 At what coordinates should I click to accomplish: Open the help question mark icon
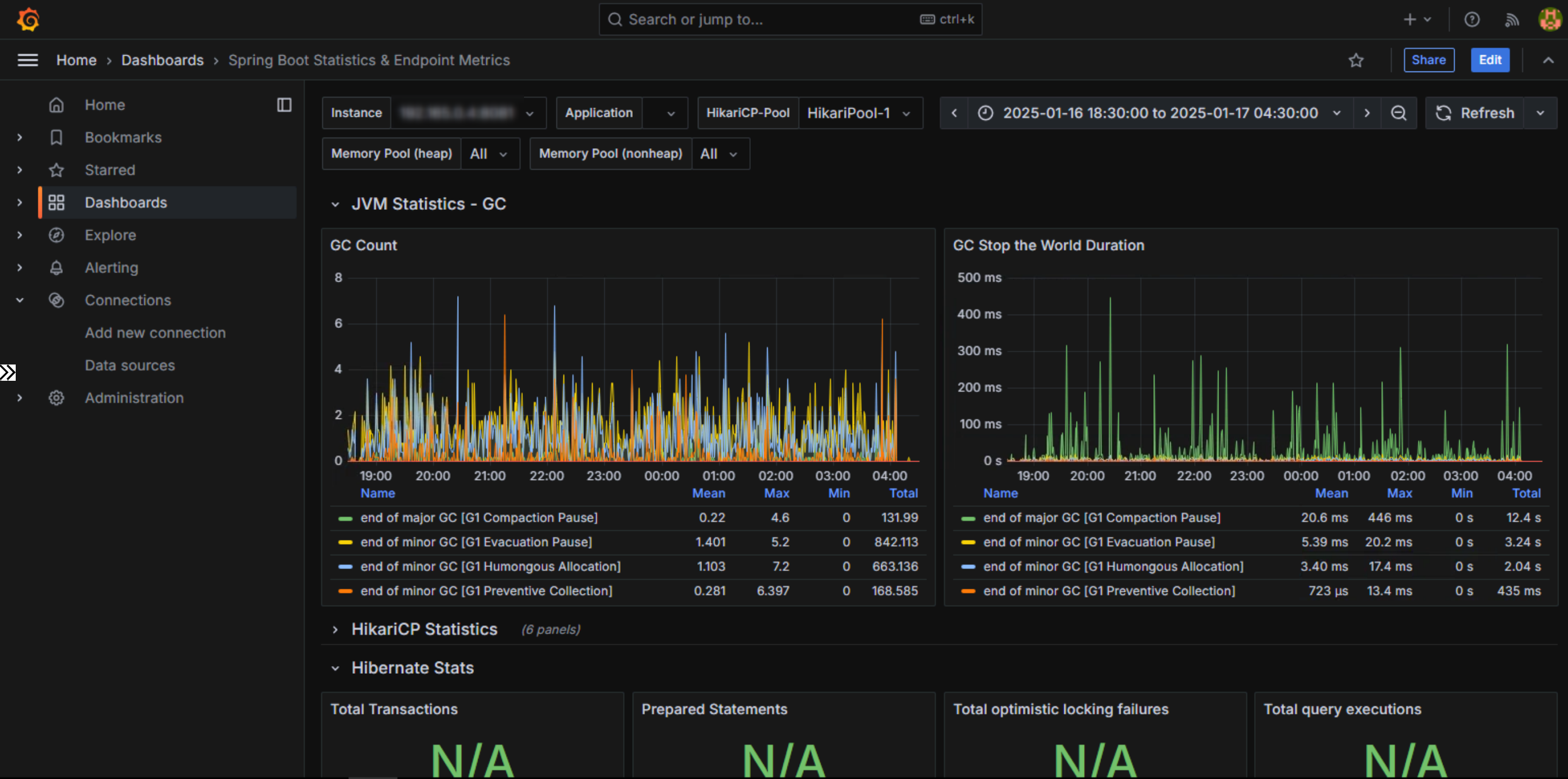click(1471, 20)
